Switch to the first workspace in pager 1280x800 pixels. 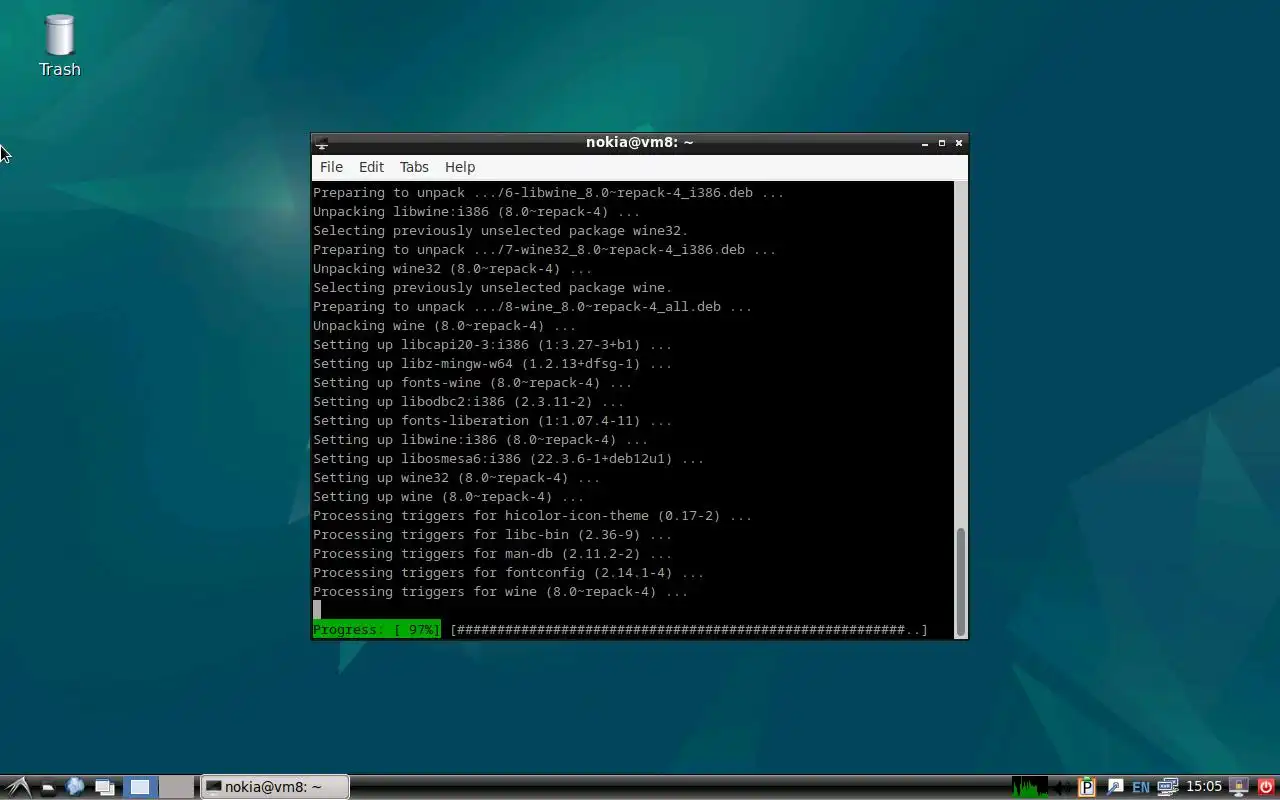tap(140, 787)
